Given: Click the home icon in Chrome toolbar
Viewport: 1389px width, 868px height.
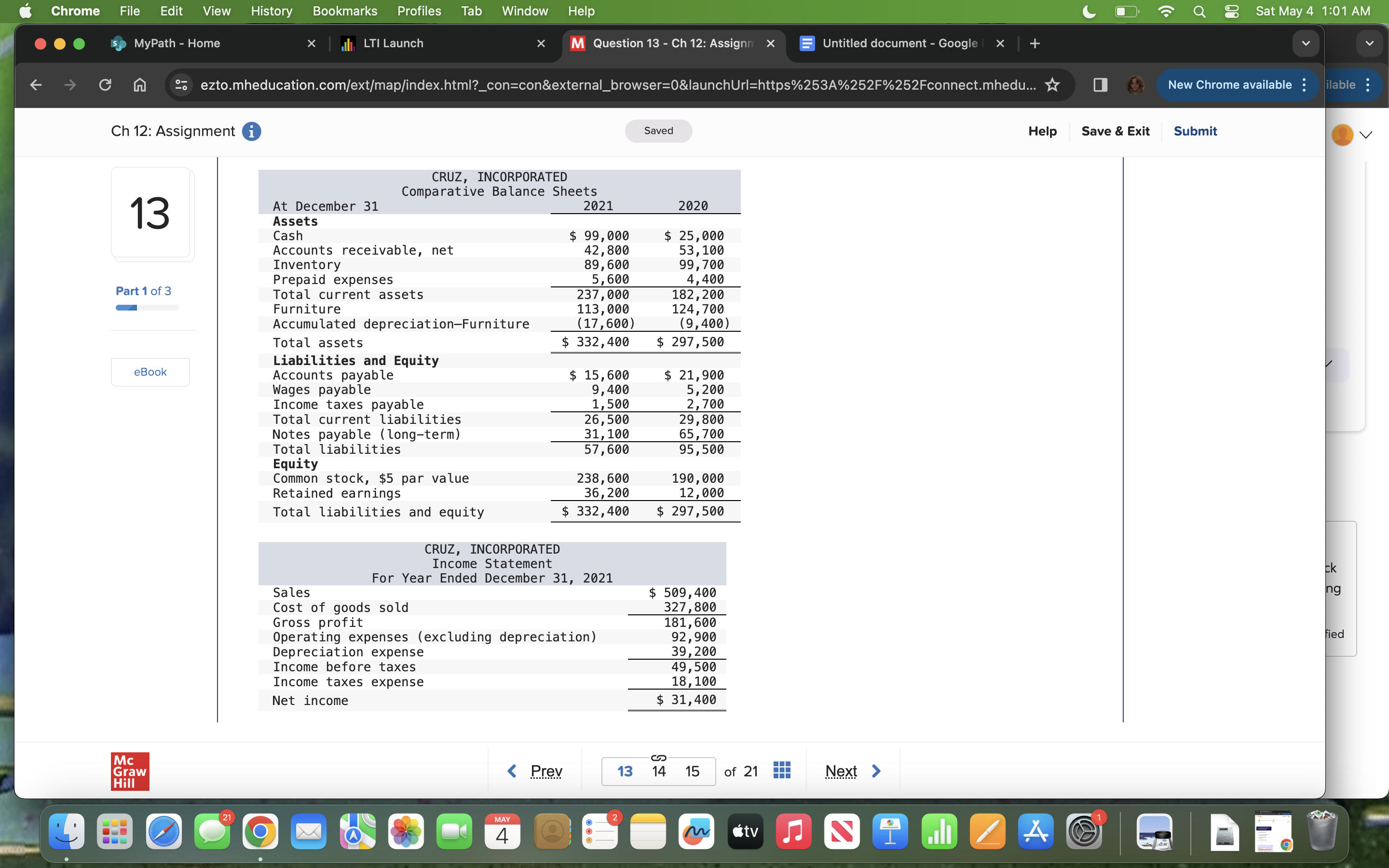Looking at the screenshot, I should point(139,85).
